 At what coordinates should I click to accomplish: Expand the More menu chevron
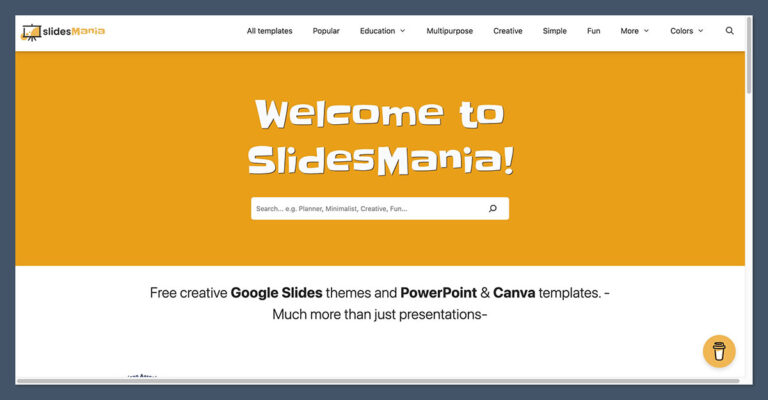pyautogui.click(x=646, y=31)
